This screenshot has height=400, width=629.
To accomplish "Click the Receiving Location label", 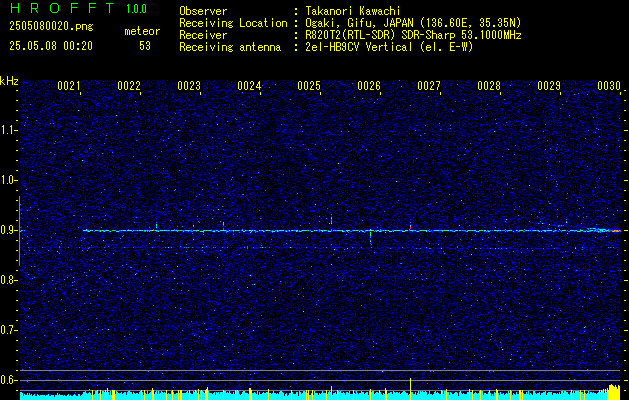I will tap(233, 23).
